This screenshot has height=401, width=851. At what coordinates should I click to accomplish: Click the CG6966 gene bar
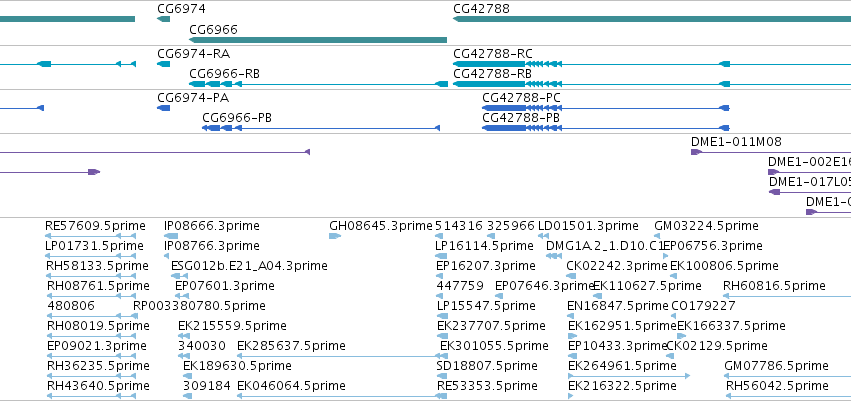[x=317, y=40]
